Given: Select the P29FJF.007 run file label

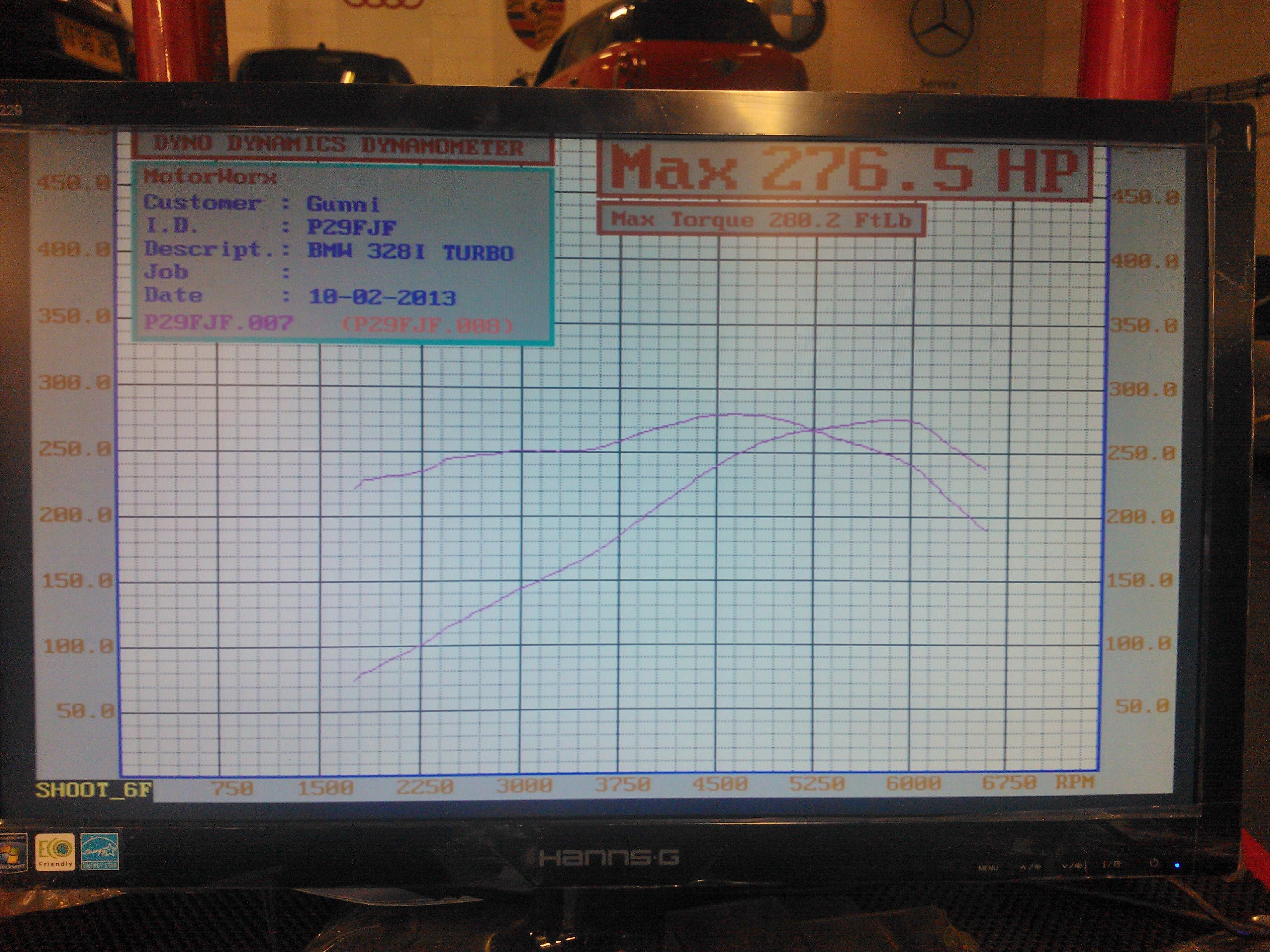Looking at the screenshot, I should tap(219, 322).
